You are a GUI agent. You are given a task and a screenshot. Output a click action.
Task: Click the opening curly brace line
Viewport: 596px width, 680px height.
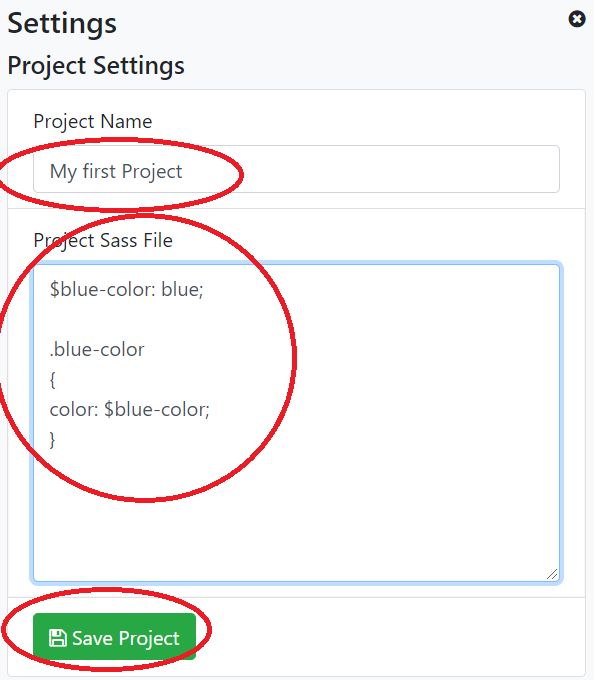click(x=52, y=380)
